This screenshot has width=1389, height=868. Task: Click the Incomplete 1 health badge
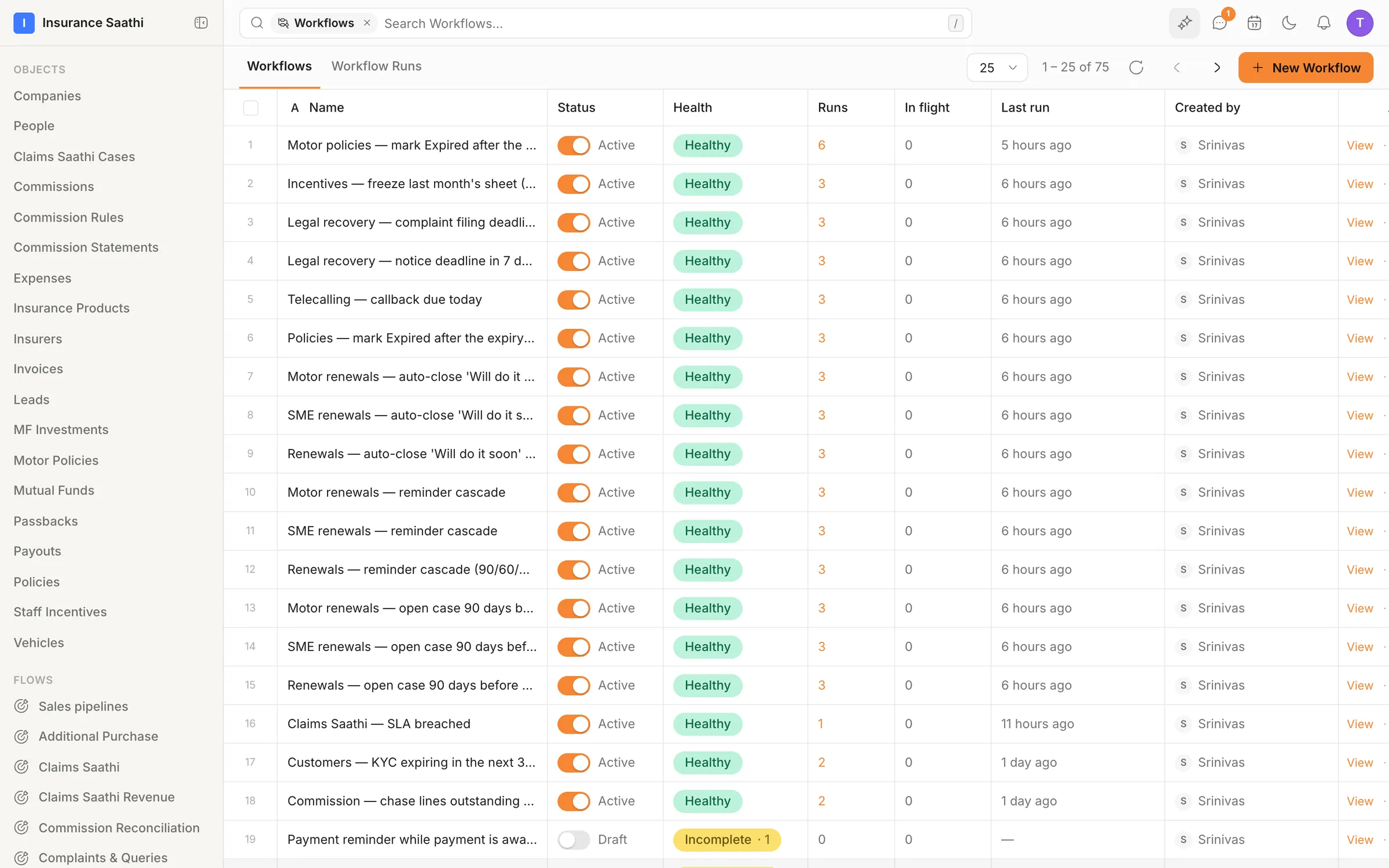click(x=727, y=840)
